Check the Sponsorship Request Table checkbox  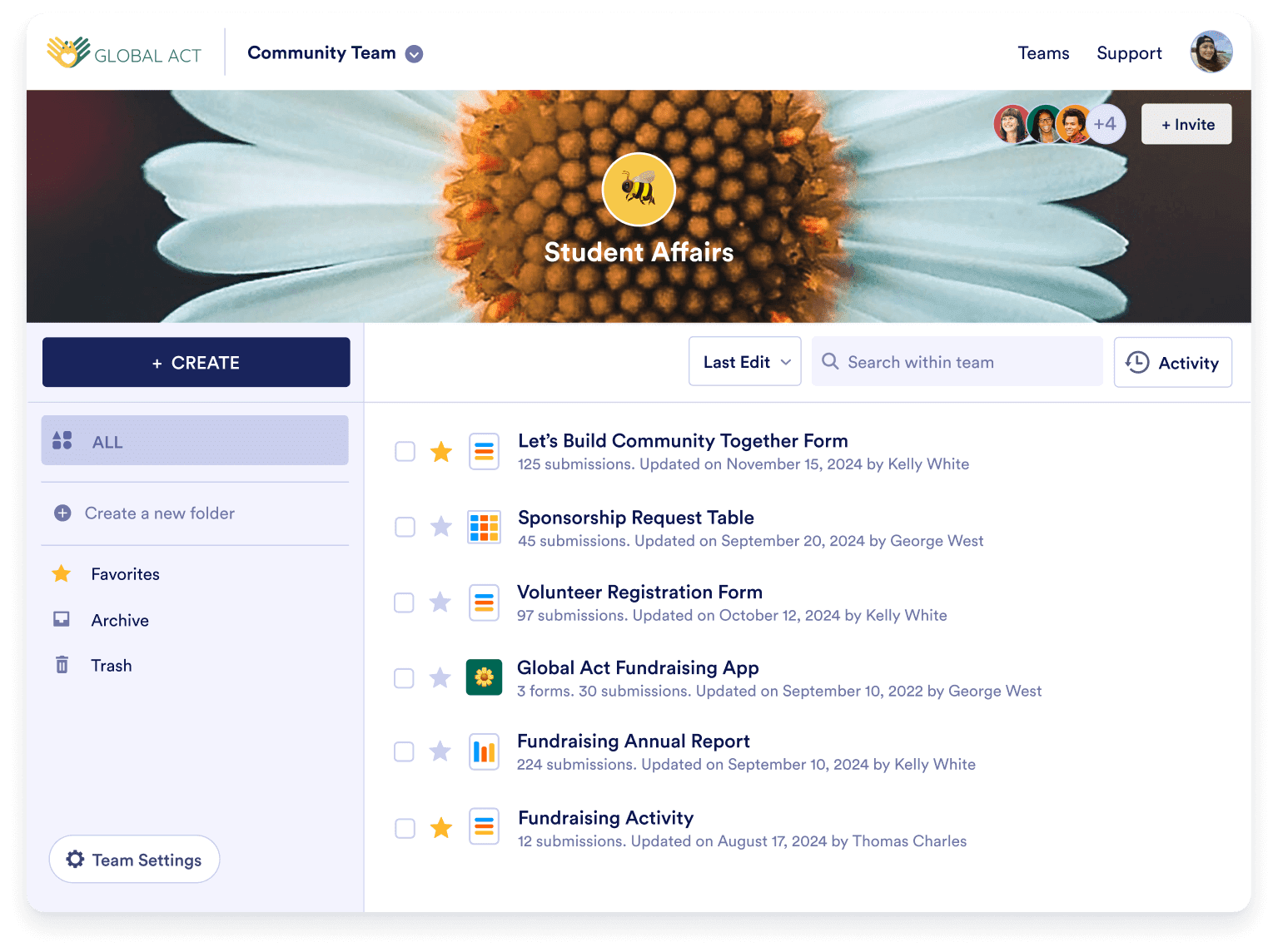click(405, 528)
